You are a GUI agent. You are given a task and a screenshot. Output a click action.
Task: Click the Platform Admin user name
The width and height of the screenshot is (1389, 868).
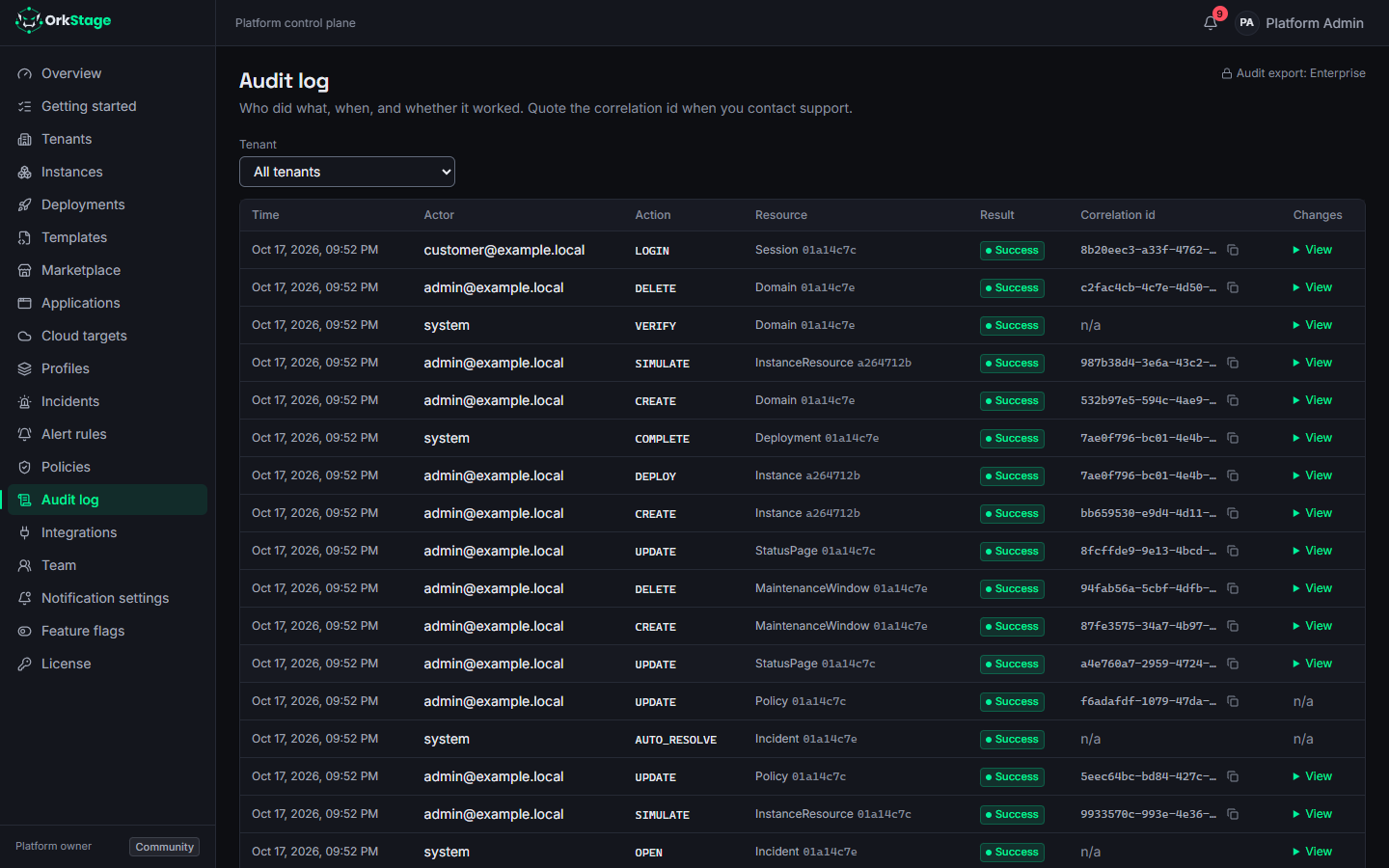(x=1315, y=23)
